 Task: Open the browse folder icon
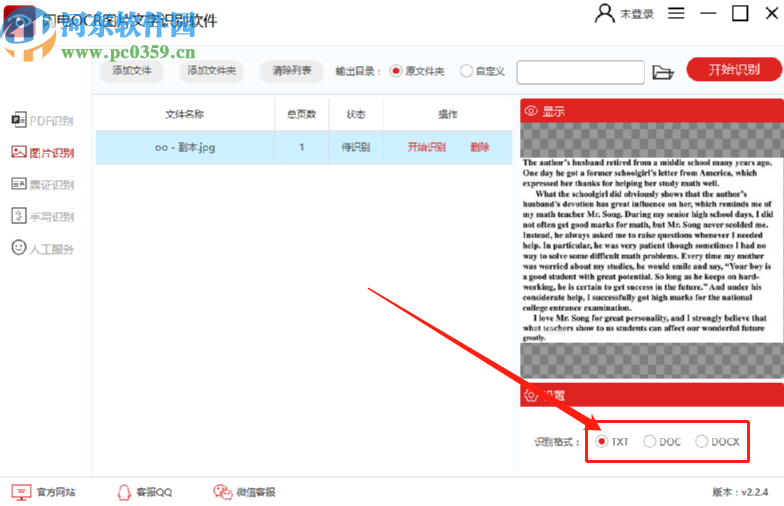(663, 72)
